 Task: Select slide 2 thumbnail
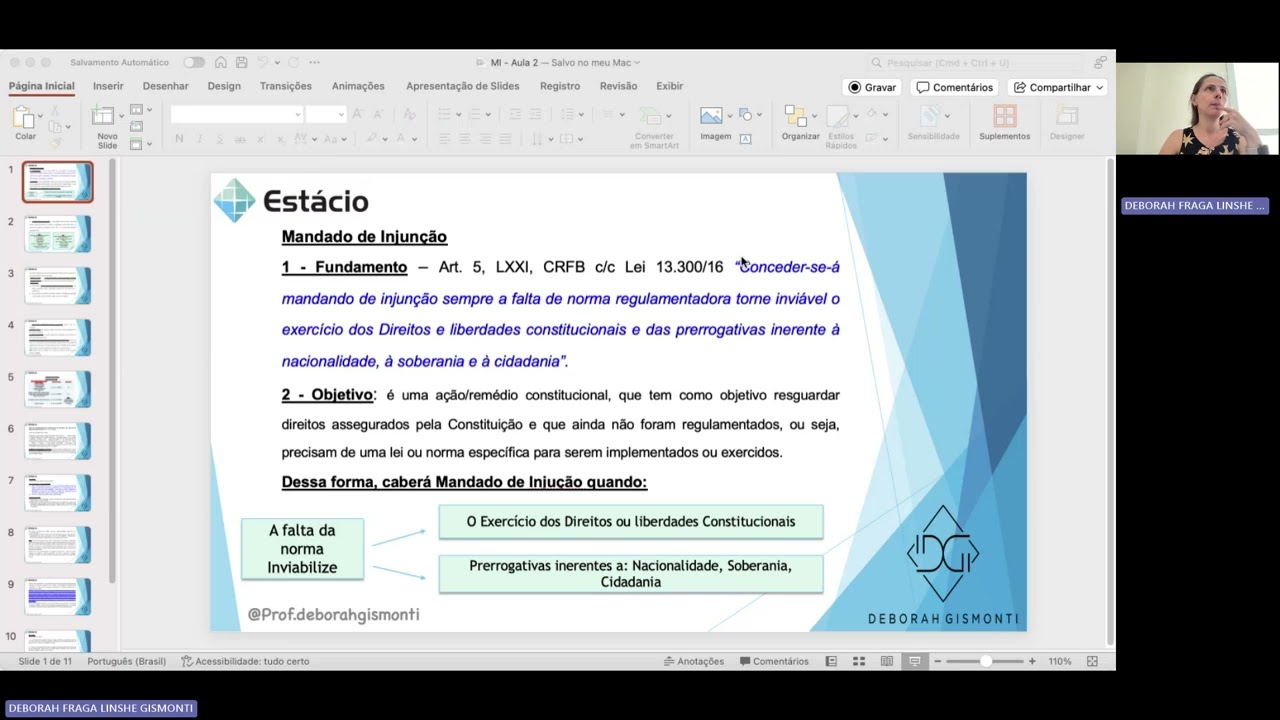pos(58,234)
